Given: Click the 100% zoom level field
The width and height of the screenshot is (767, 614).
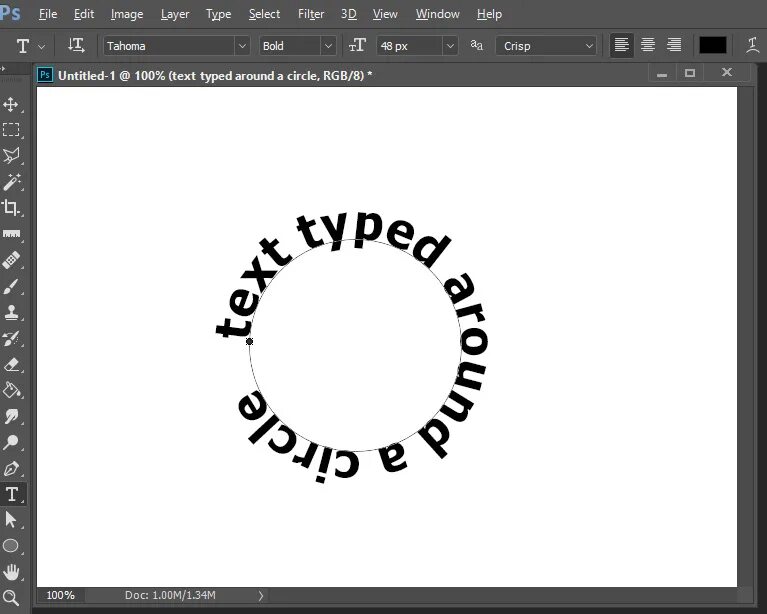Looking at the screenshot, I should 61,595.
